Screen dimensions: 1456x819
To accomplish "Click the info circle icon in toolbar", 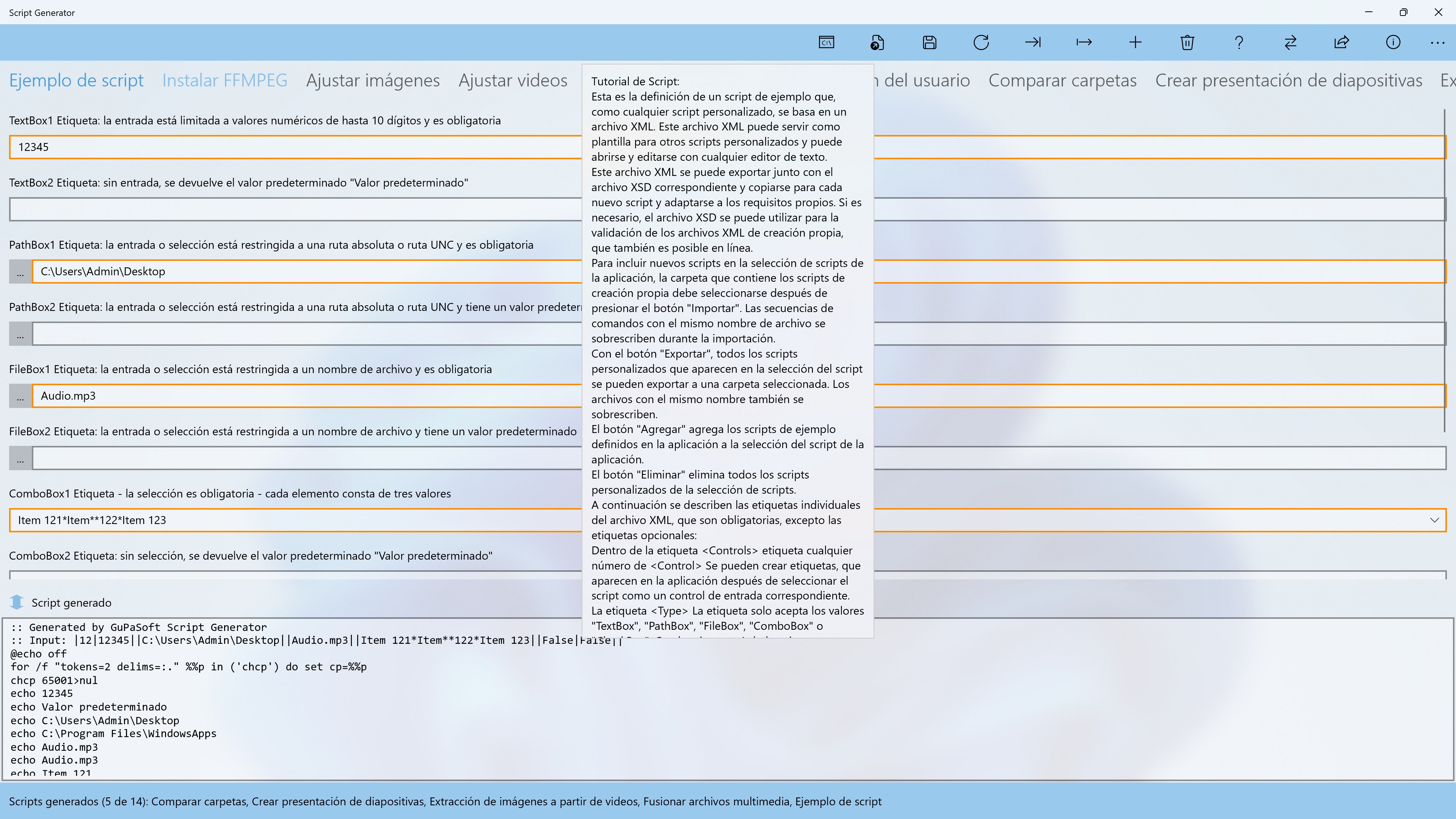I will coord(1393,42).
